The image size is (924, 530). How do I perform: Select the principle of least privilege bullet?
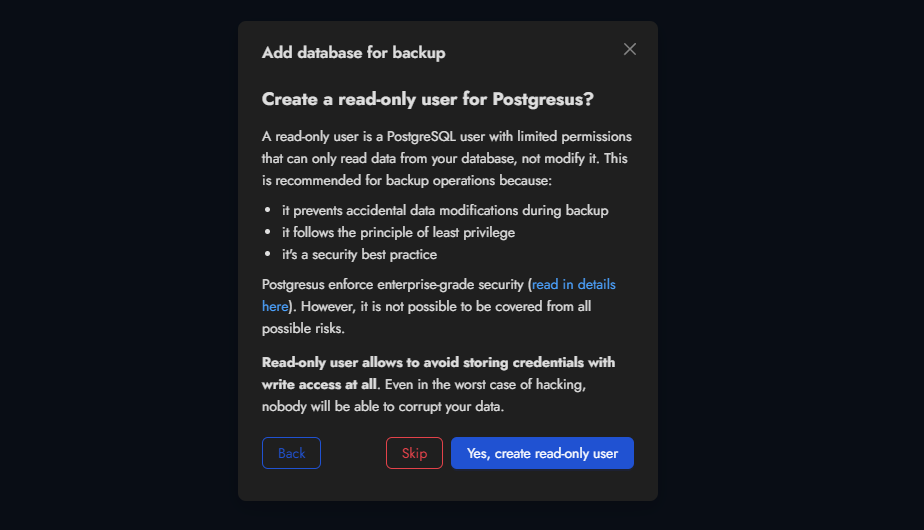click(x=398, y=232)
